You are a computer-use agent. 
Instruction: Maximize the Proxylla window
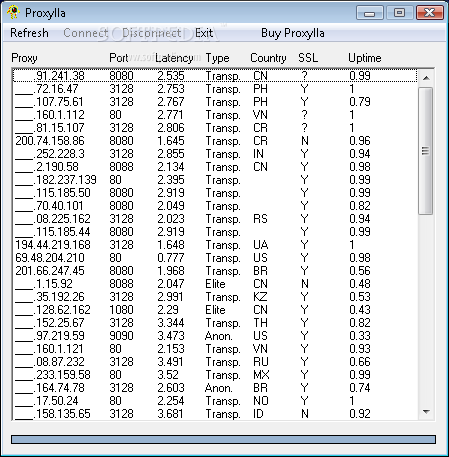pyautogui.click(x=399, y=13)
